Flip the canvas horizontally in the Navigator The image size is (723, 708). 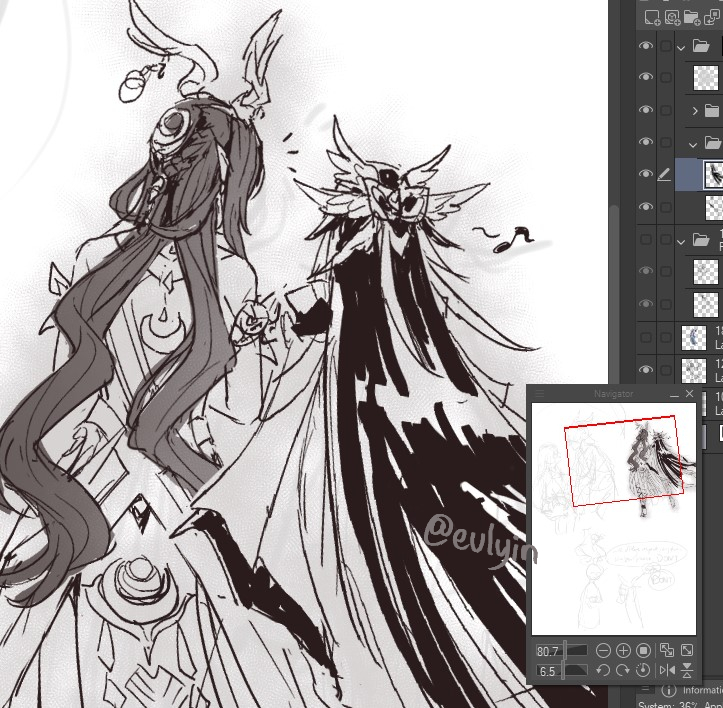[x=666, y=670]
